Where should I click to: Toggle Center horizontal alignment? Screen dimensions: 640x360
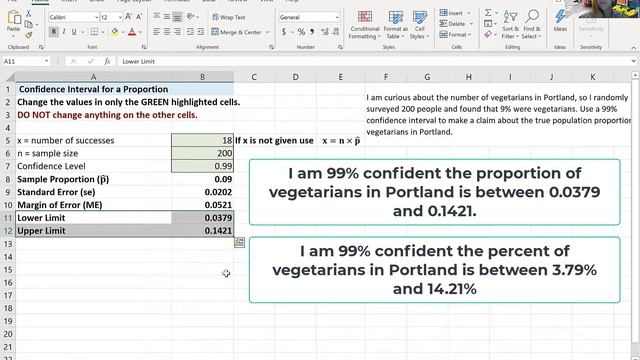click(167, 32)
